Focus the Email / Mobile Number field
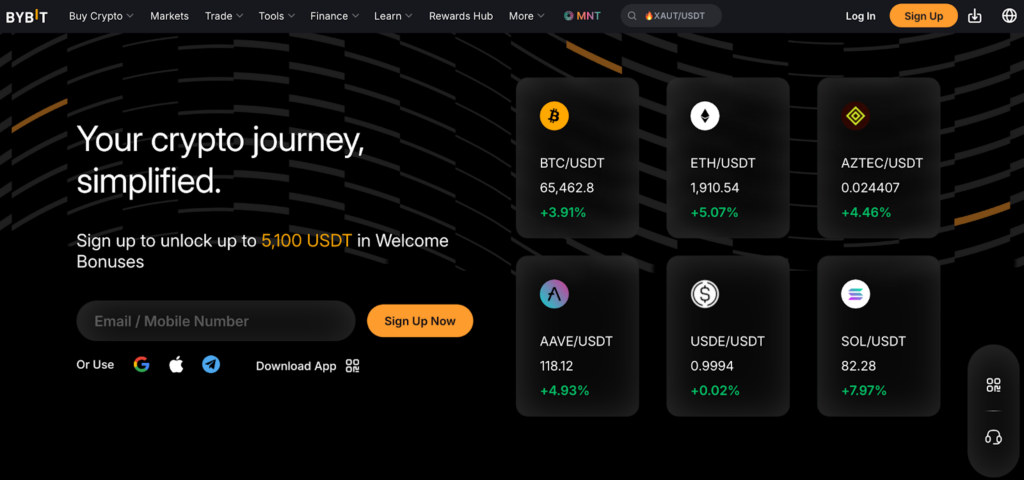This screenshot has height=480, width=1024. [x=216, y=321]
